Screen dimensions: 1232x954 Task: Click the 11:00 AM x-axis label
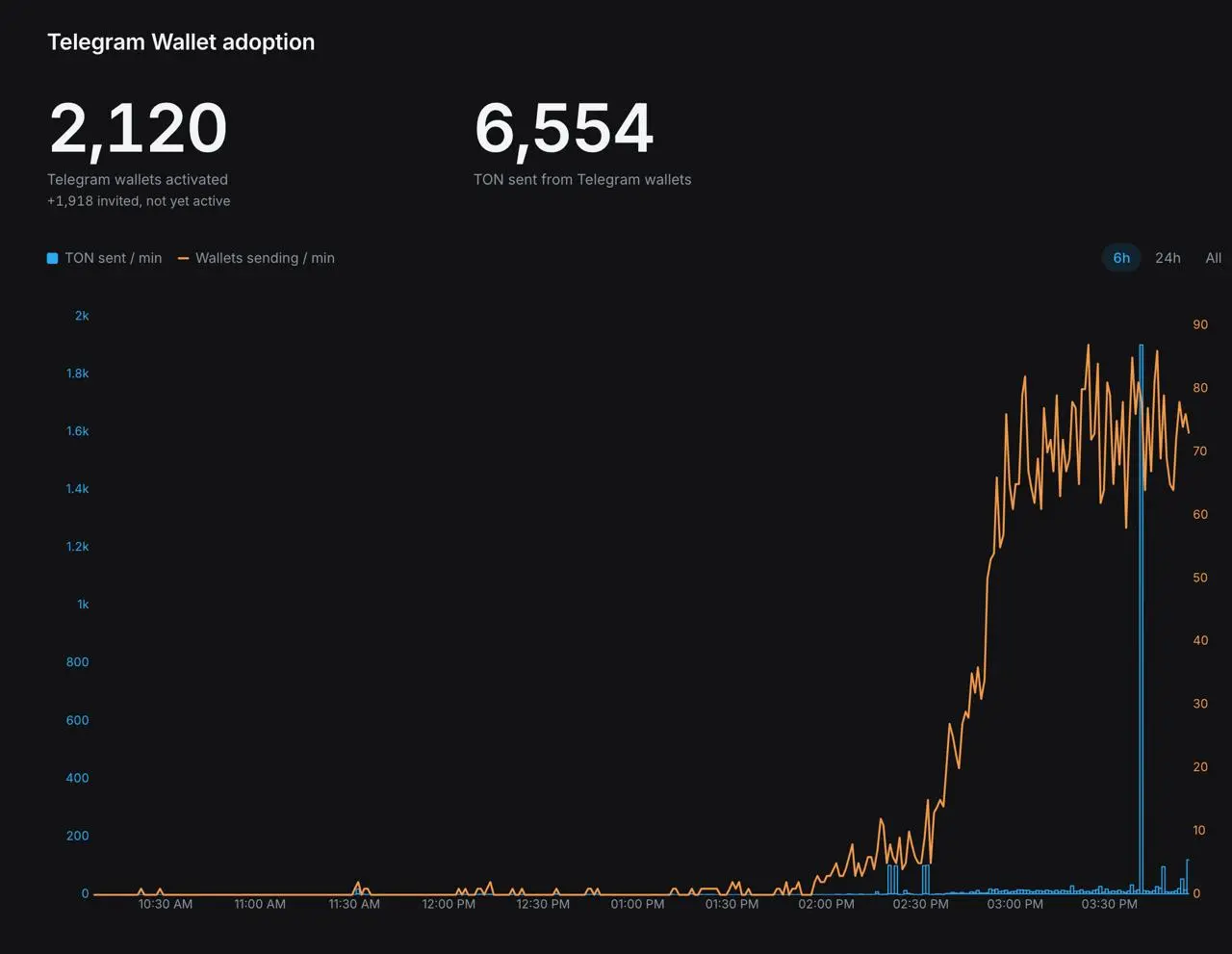(x=260, y=904)
